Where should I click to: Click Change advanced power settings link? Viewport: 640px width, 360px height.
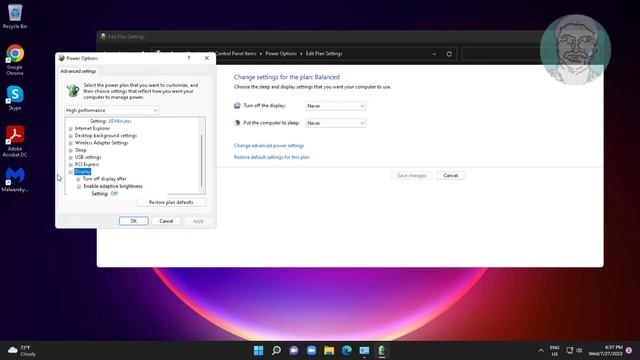tap(269, 145)
